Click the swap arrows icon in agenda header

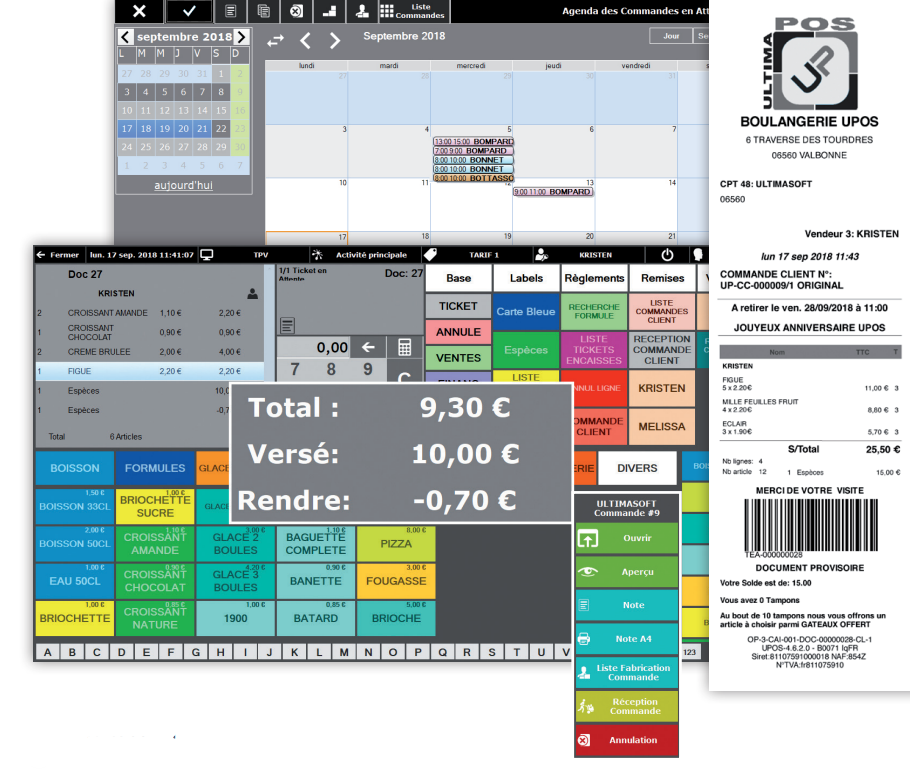tap(275, 41)
